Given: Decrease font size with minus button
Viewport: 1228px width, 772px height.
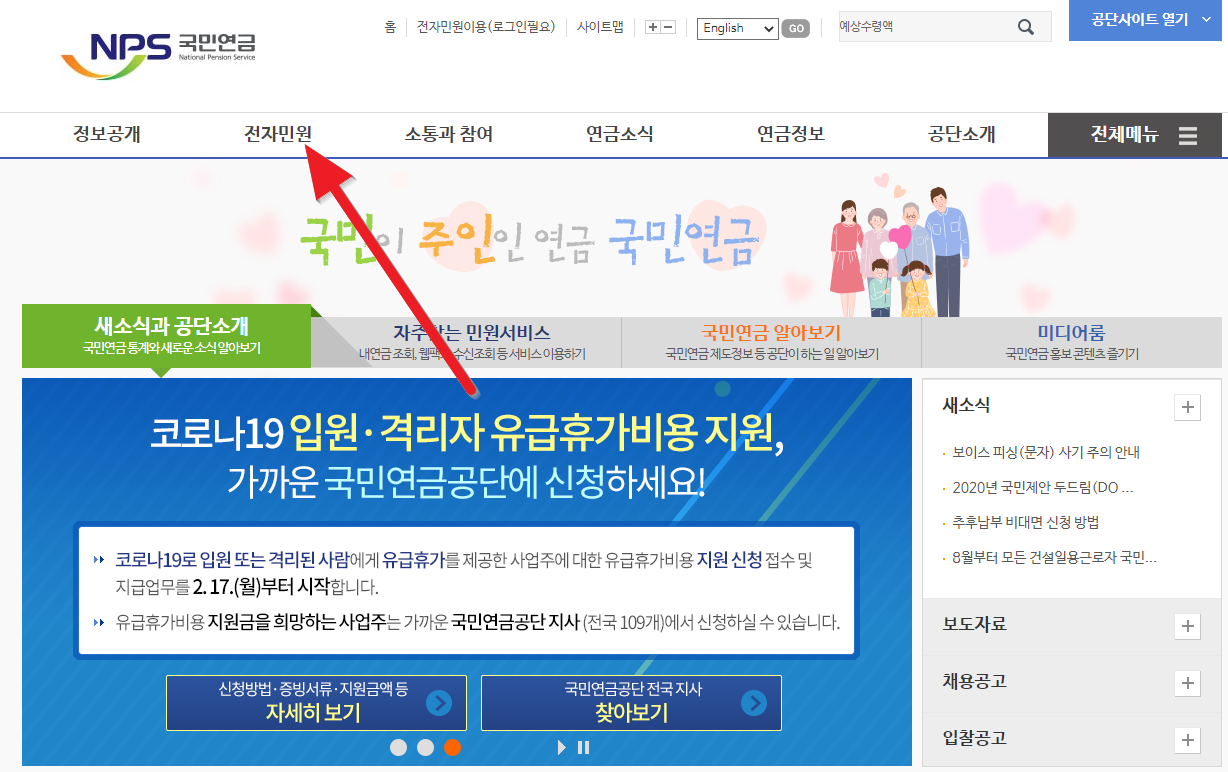Looking at the screenshot, I should pos(669,28).
